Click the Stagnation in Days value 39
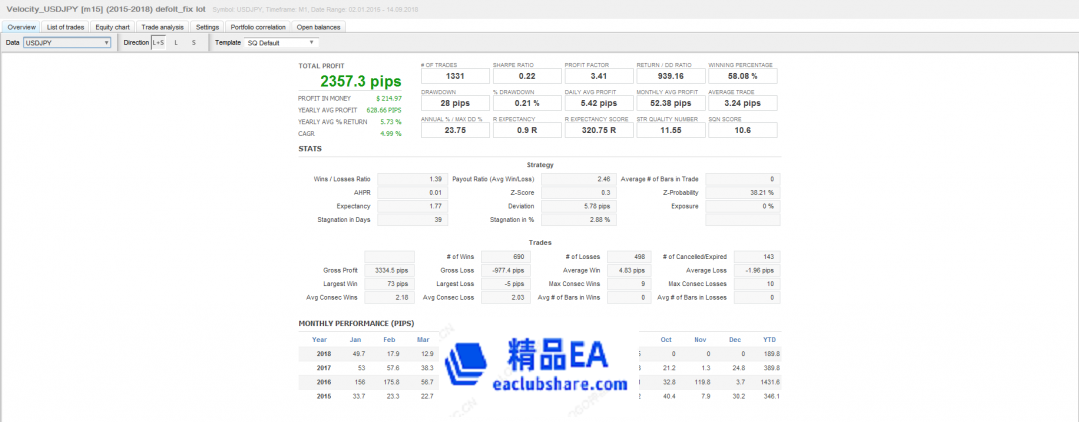Screen dimensions: 1079x422 [413, 220]
